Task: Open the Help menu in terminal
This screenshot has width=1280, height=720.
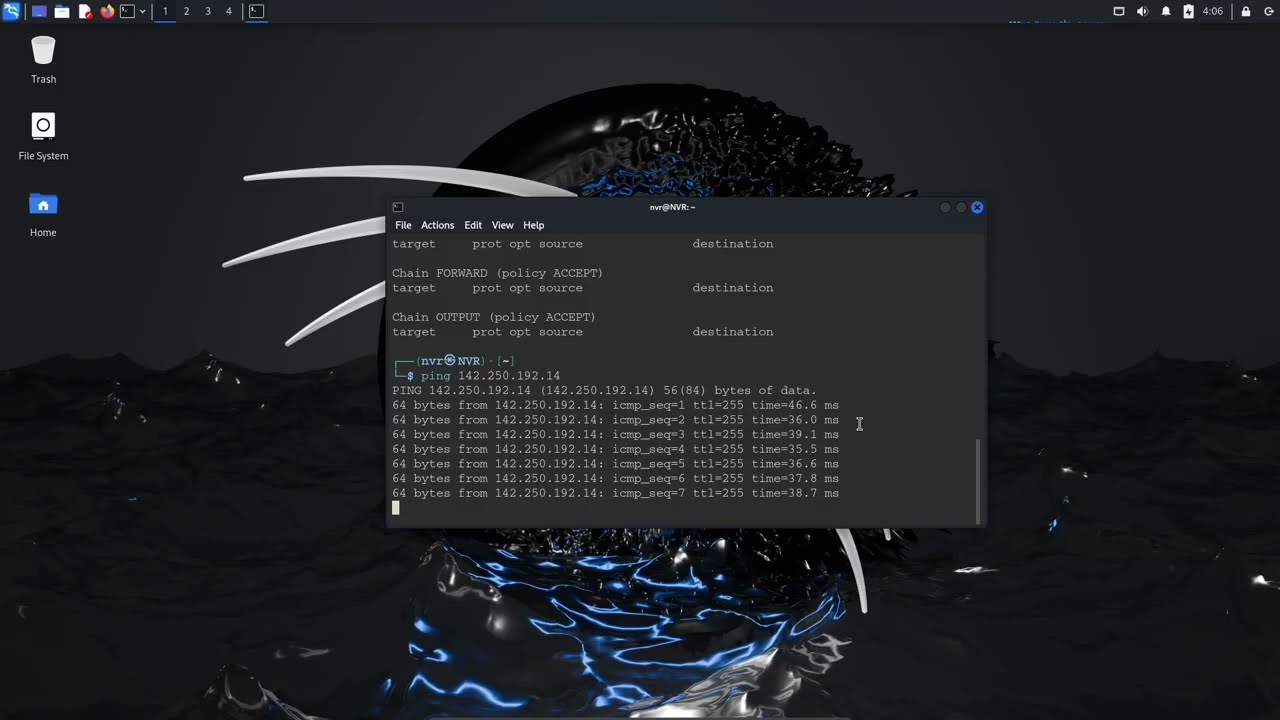Action: (534, 225)
